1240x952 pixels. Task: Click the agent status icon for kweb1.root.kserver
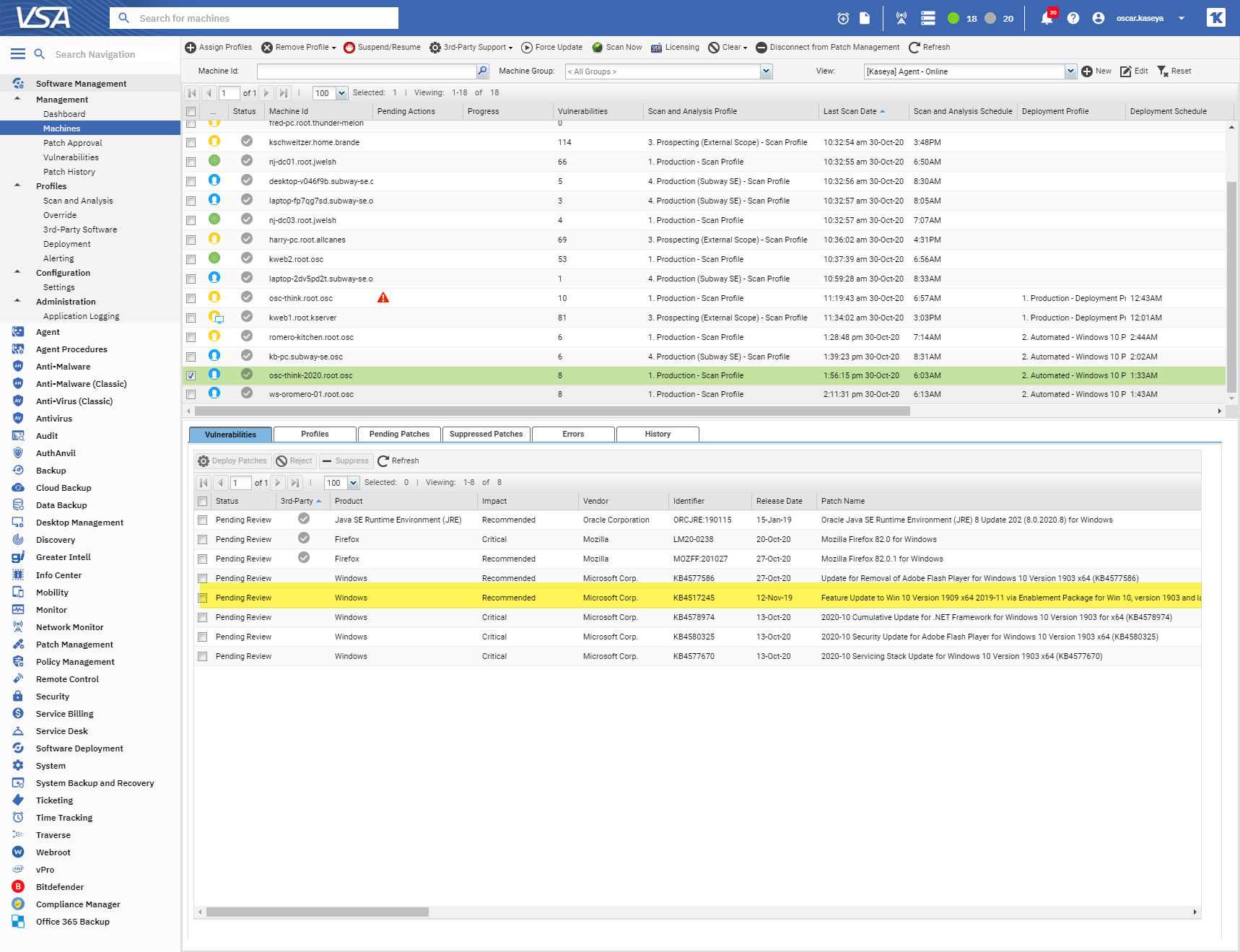click(216, 317)
